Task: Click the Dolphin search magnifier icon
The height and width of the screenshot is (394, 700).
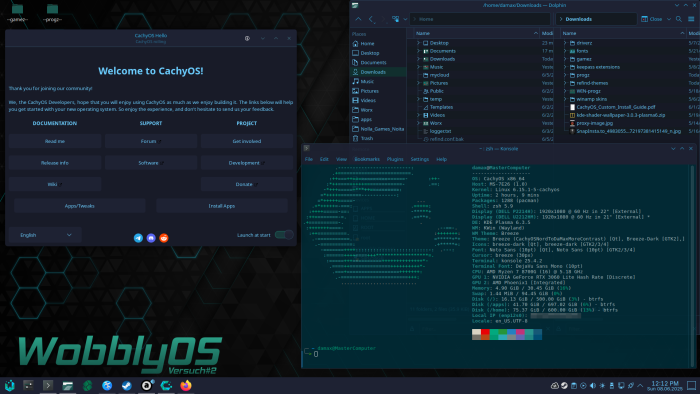Action: click(x=679, y=19)
